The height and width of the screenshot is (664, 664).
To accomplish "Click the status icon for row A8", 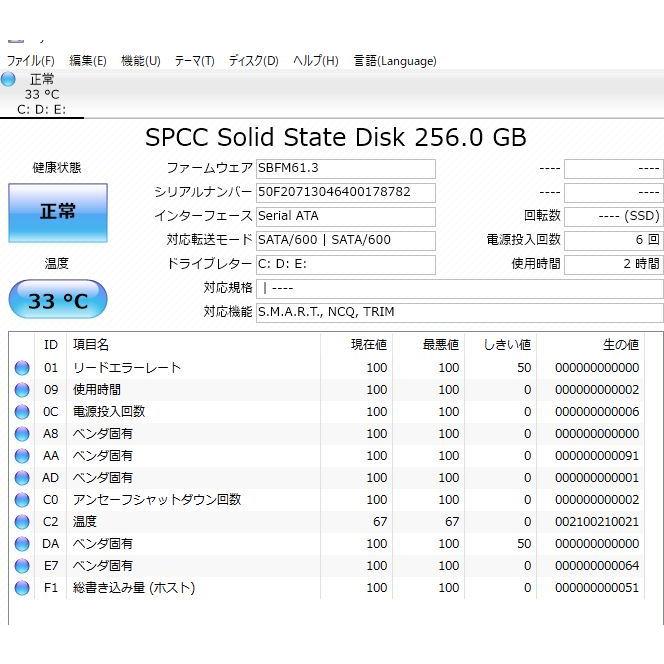I will [x=22, y=434].
